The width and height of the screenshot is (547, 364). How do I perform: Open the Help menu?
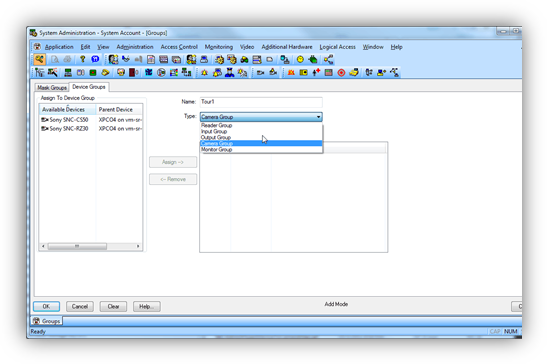pyautogui.click(x=396, y=47)
